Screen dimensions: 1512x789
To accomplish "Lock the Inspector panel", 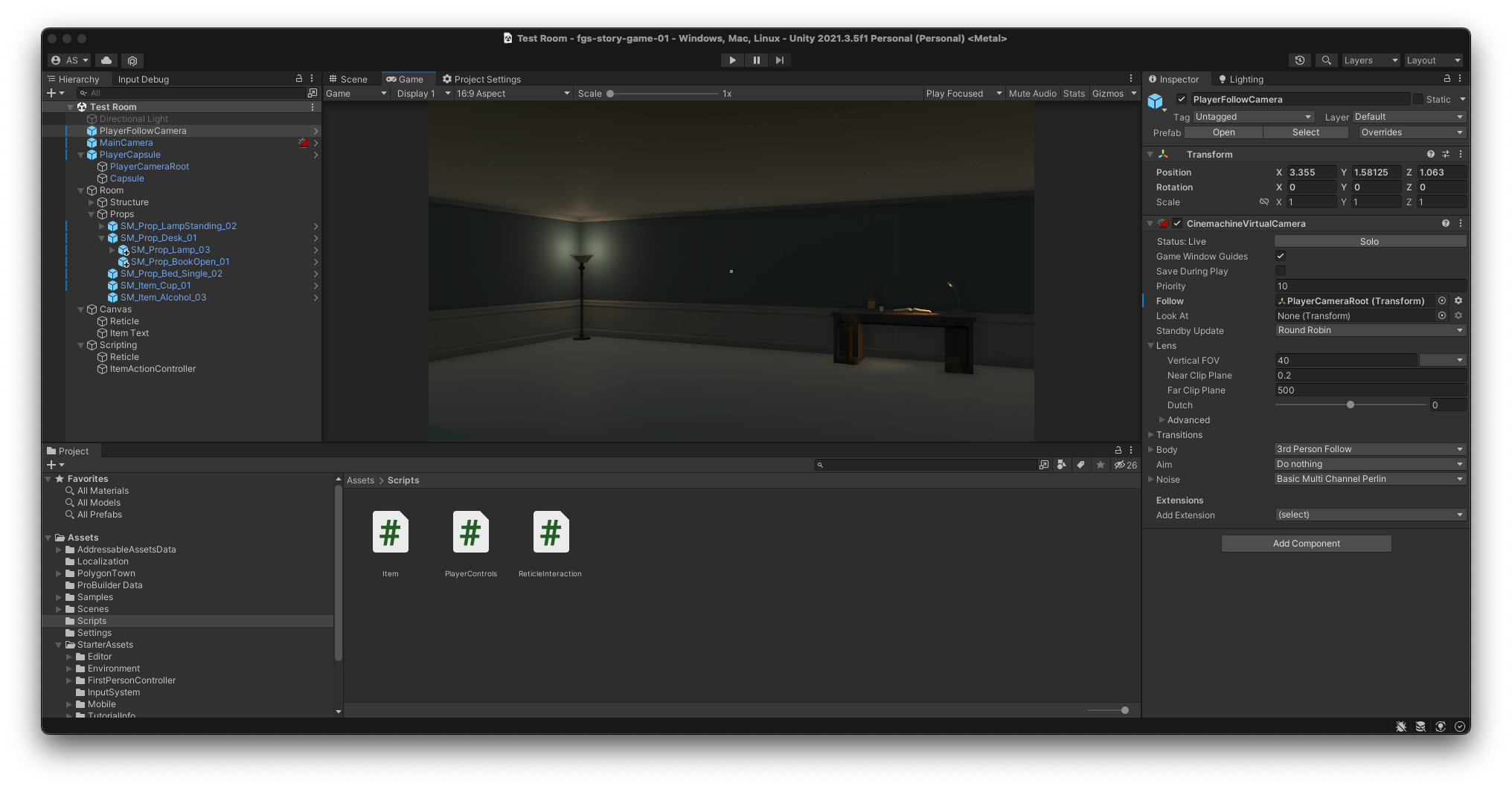I will (1447, 78).
